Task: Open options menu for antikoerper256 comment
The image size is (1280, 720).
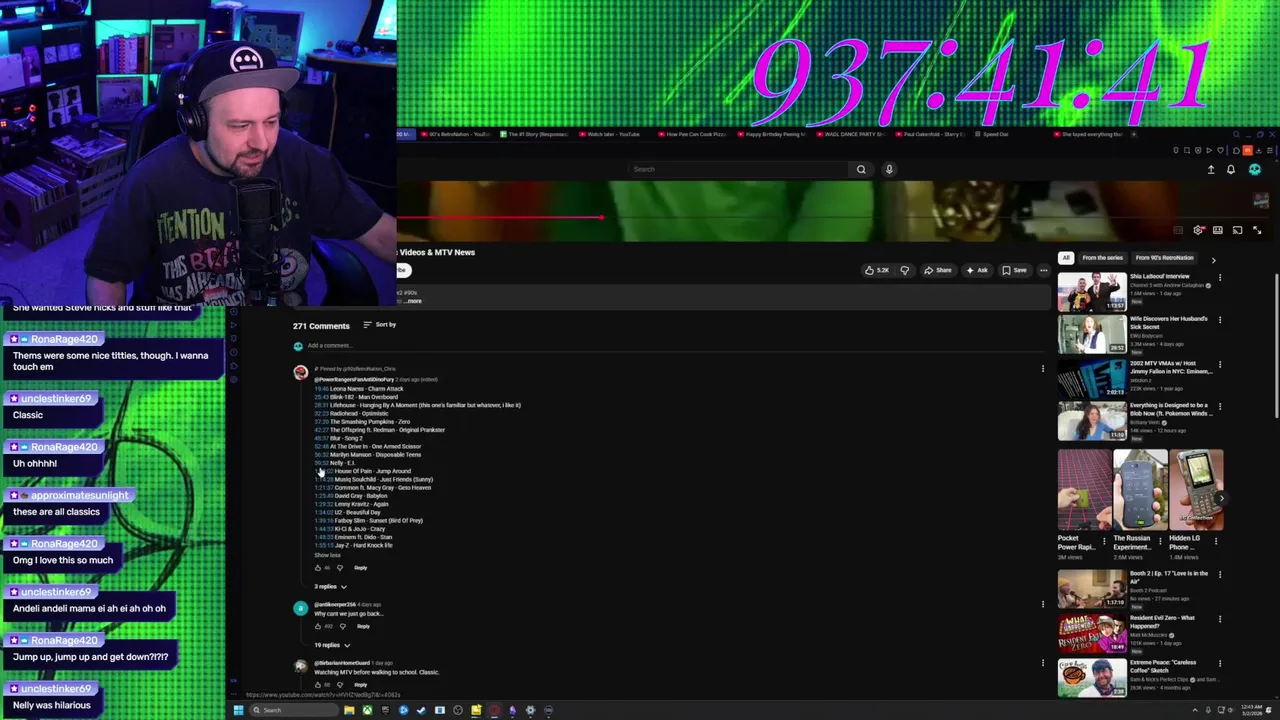Action: click(1042, 603)
